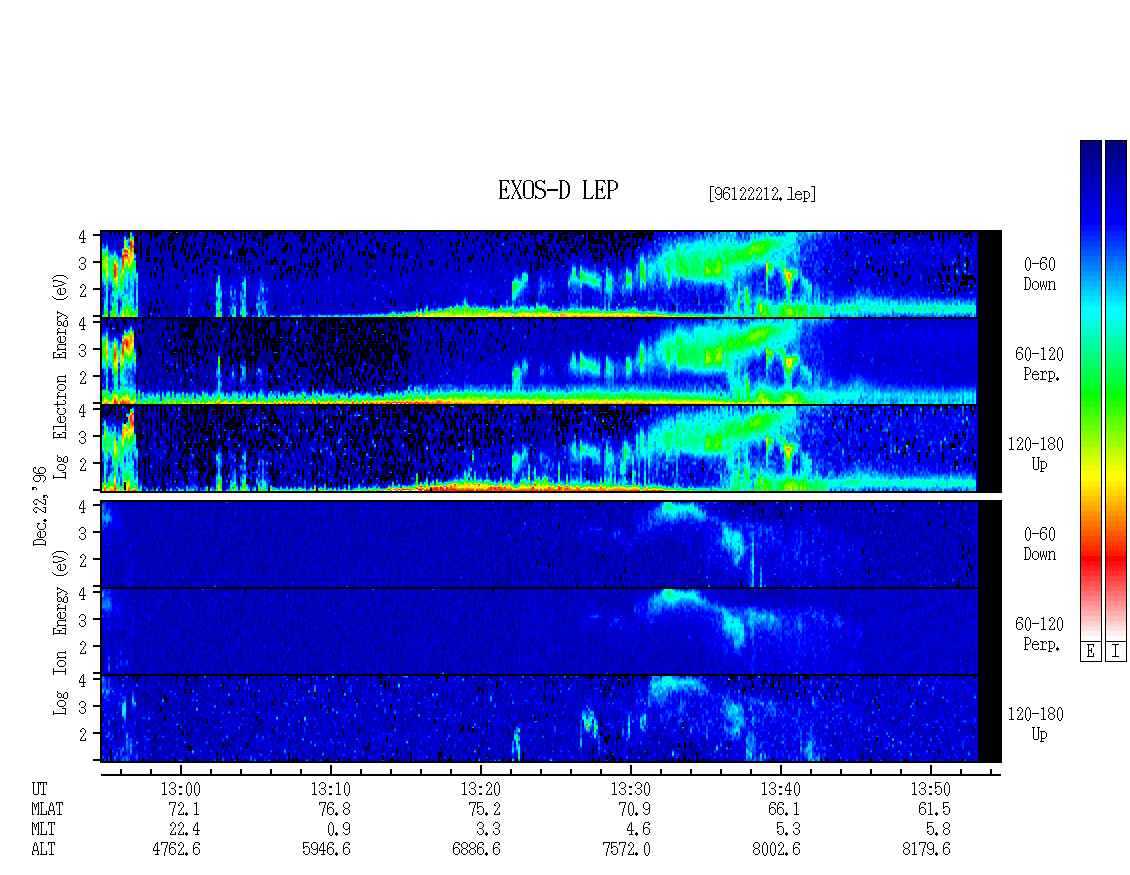Click the MLT row label
1130x875 pixels.
43,830
